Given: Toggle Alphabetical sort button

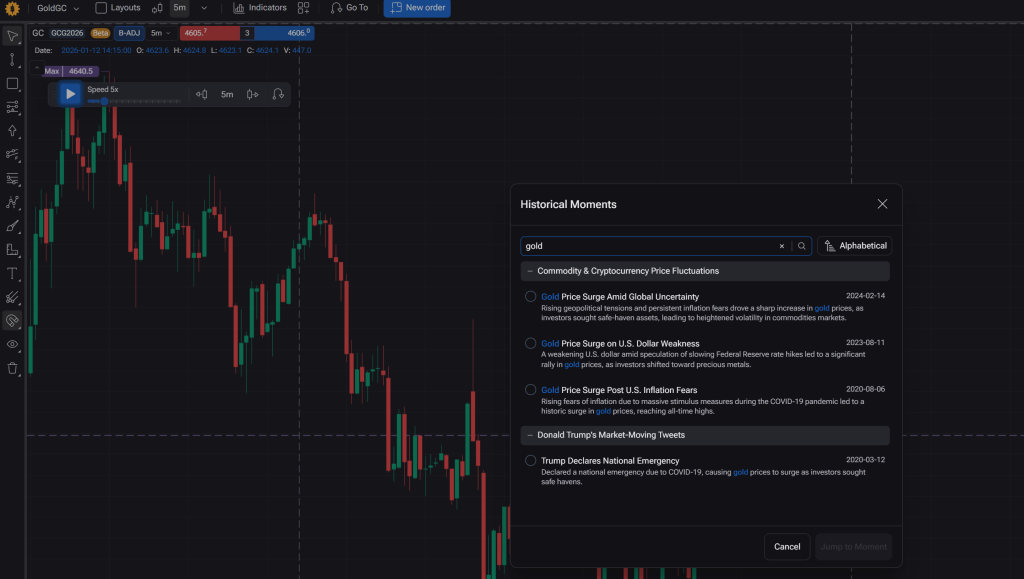Looking at the screenshot, I should point(855,246).
